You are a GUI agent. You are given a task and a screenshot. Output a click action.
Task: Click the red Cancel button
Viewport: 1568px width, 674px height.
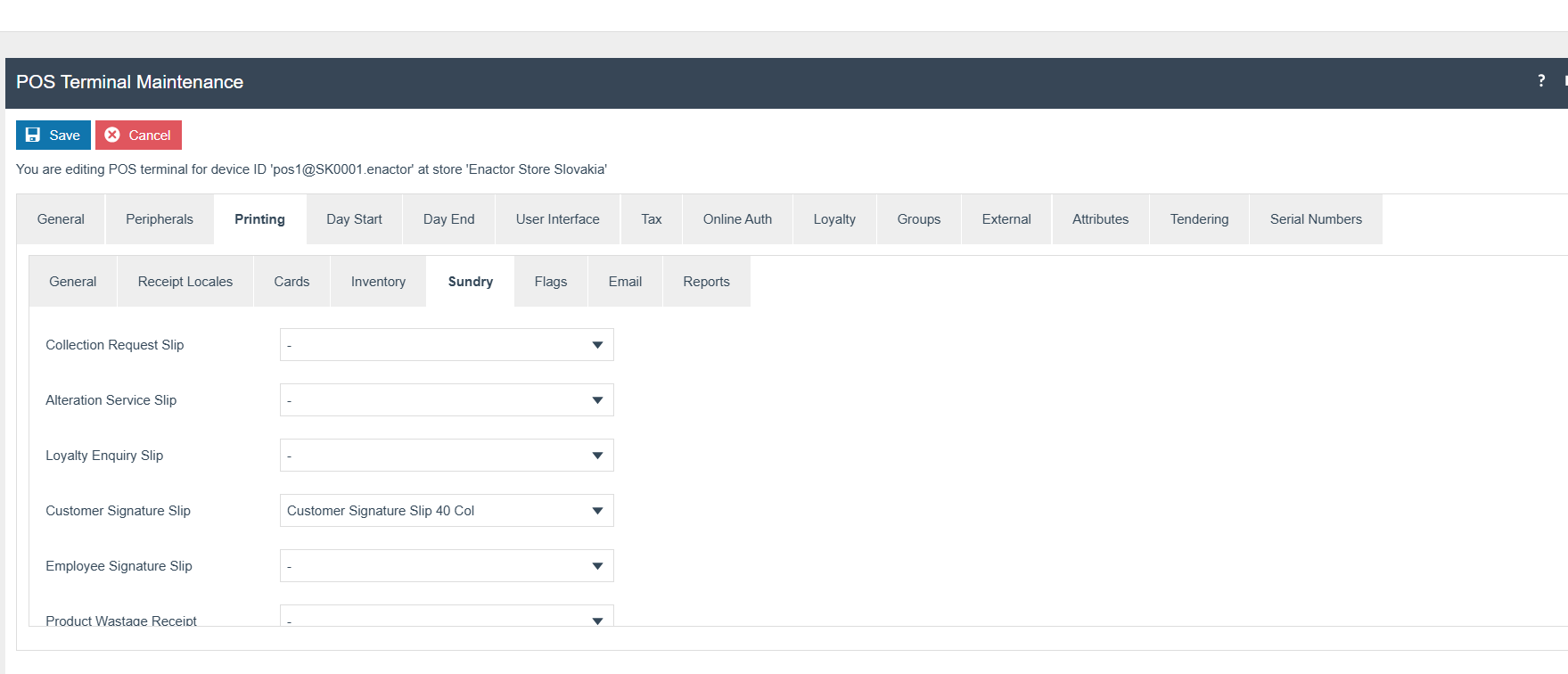click(138, 136)
